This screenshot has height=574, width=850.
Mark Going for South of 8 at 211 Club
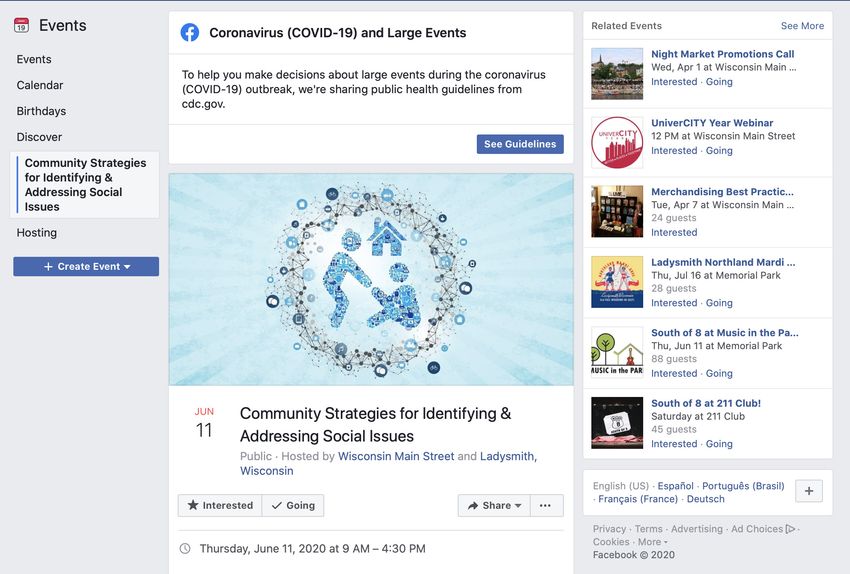tap(719, 444)
